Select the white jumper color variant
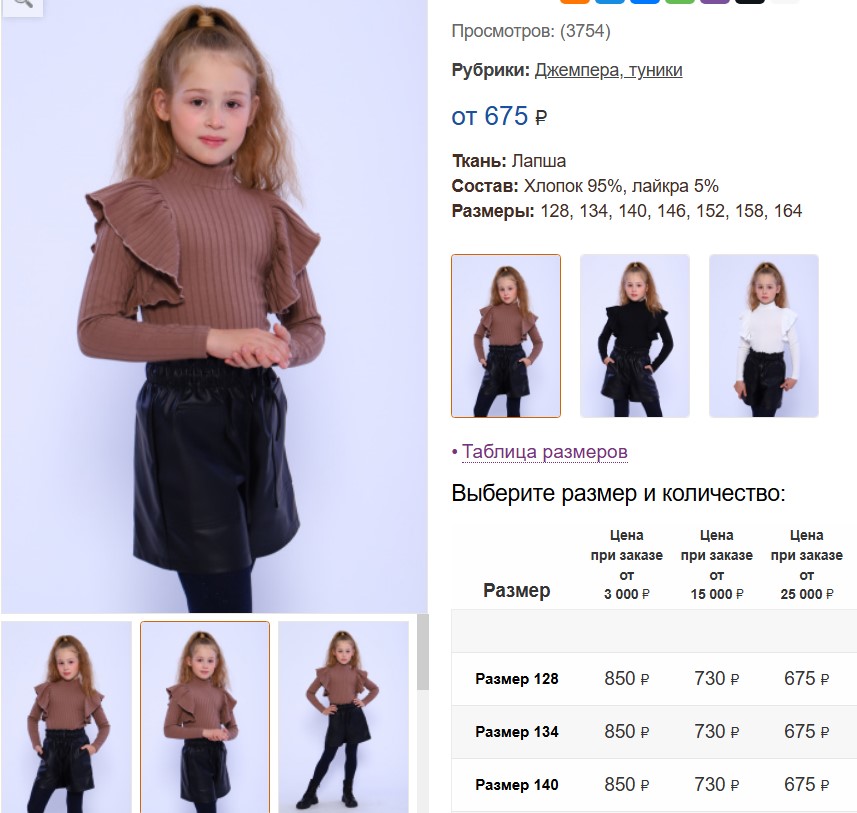Screen dimensions: 857x813 (764, 336)
